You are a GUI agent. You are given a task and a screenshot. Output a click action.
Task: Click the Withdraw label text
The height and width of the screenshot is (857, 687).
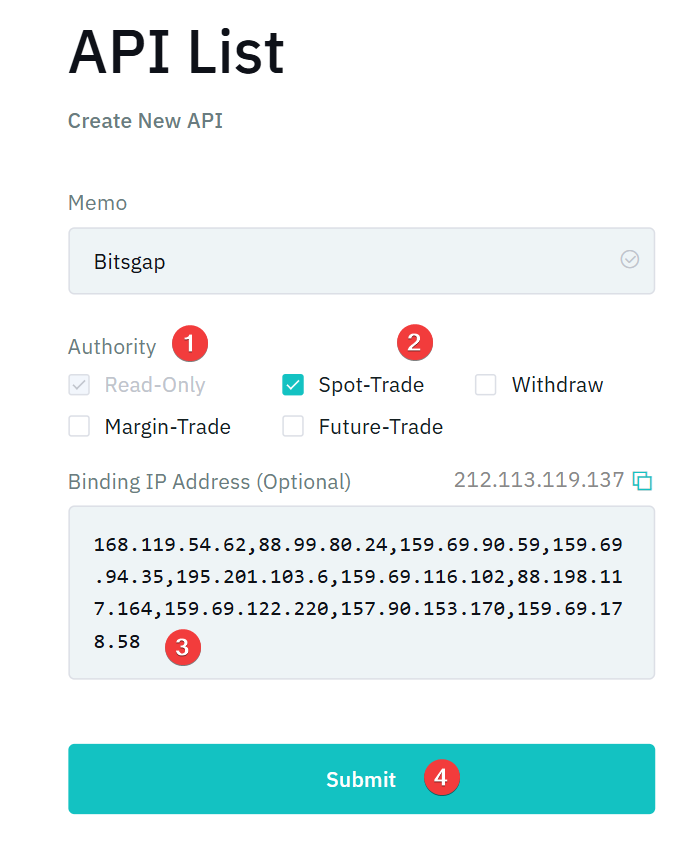point(557,385)
